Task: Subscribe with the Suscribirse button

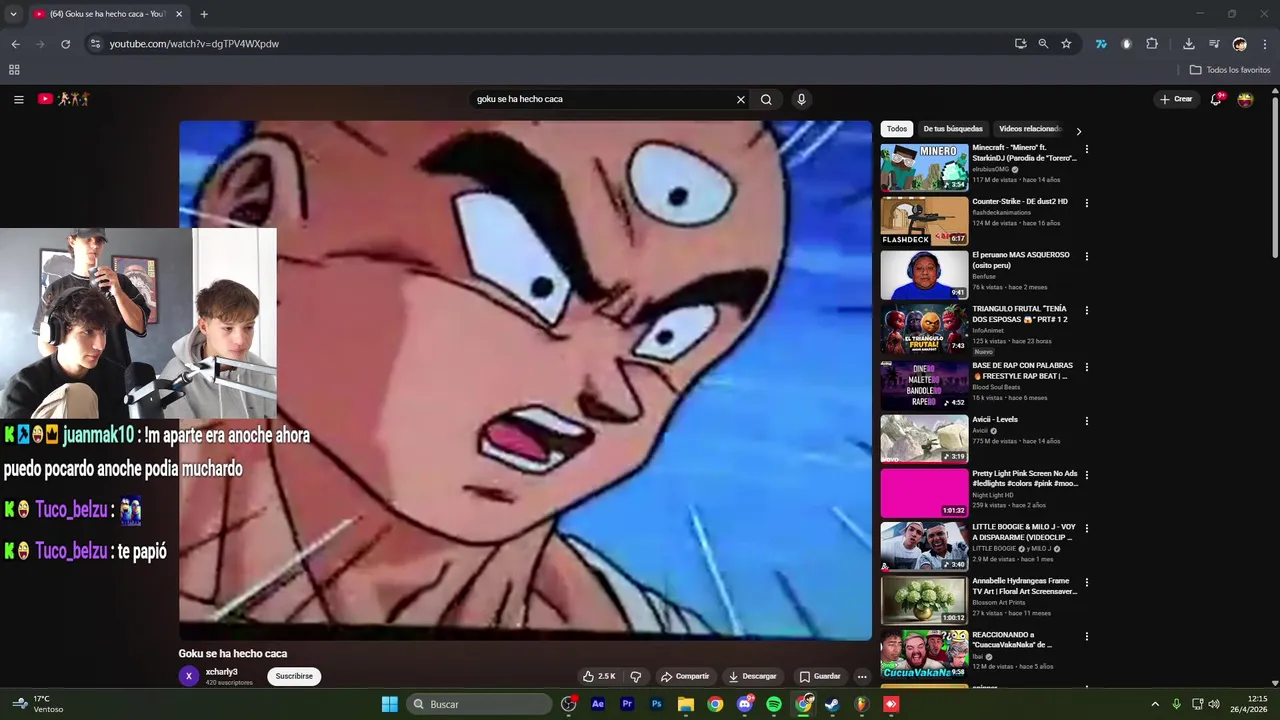Action: (294, 676)
